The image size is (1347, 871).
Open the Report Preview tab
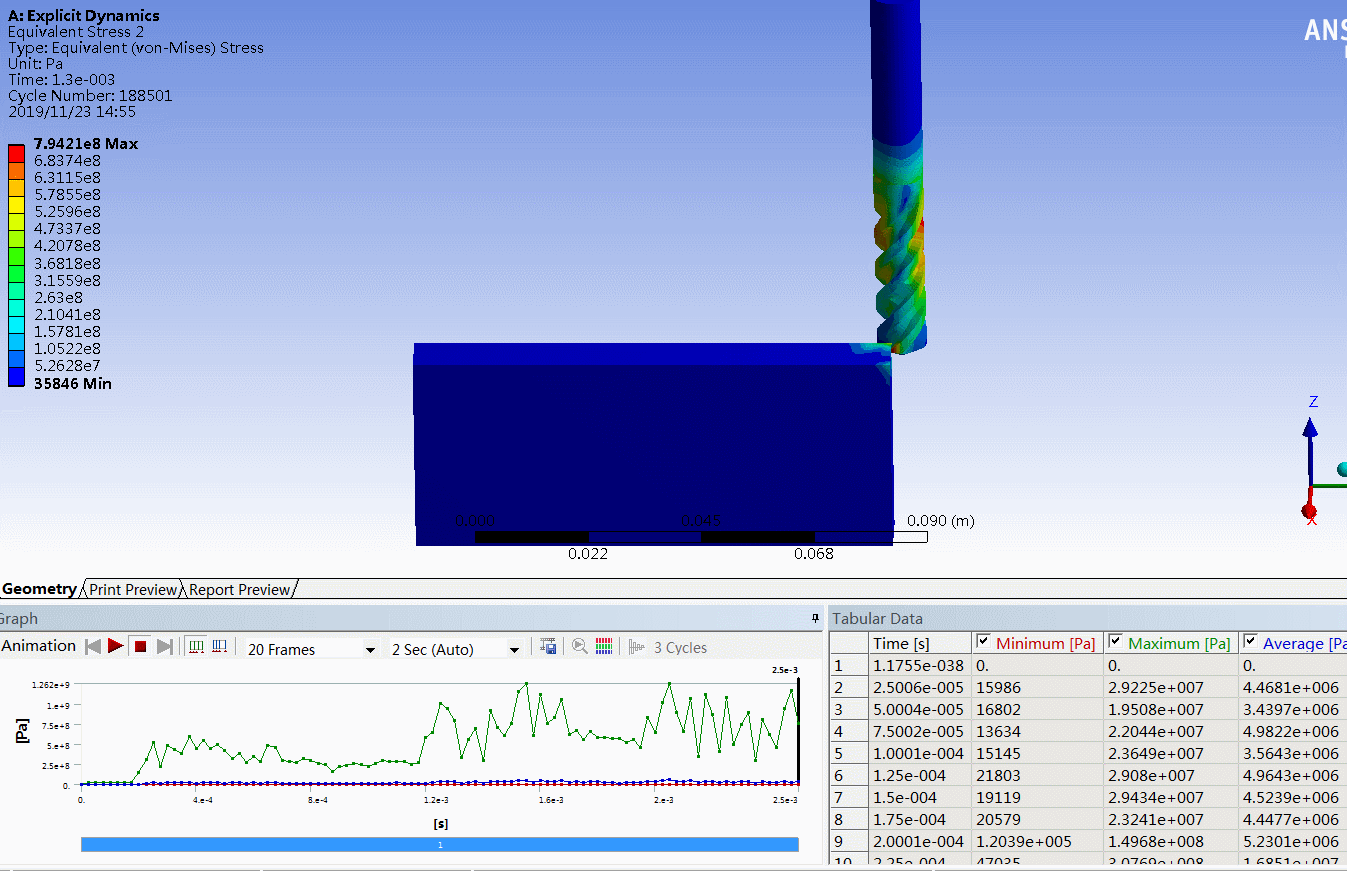pyautogui.click(x=239, y=590)
